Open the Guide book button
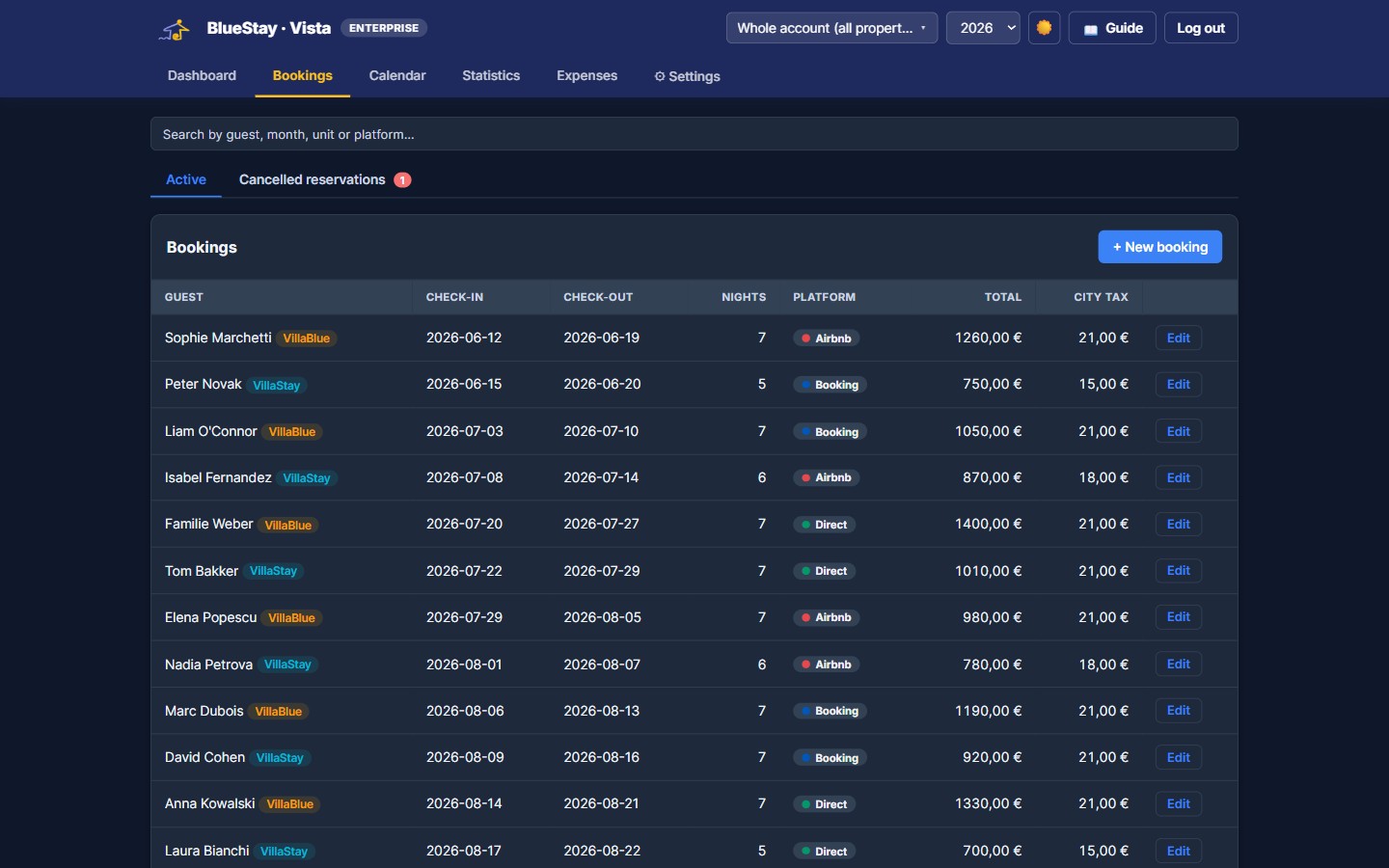This screenshot has height=868, width=1389. (x=1112, y=28)
